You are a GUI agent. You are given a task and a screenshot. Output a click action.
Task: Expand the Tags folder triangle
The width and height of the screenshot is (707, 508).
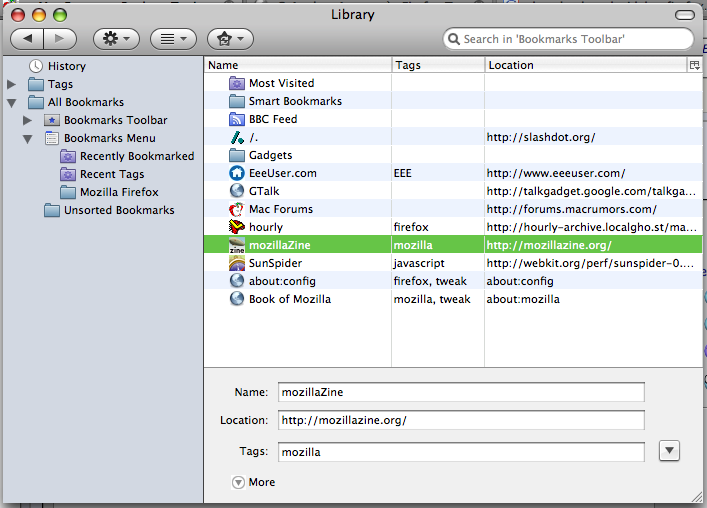pyautogui.click(x=12, y=84)
